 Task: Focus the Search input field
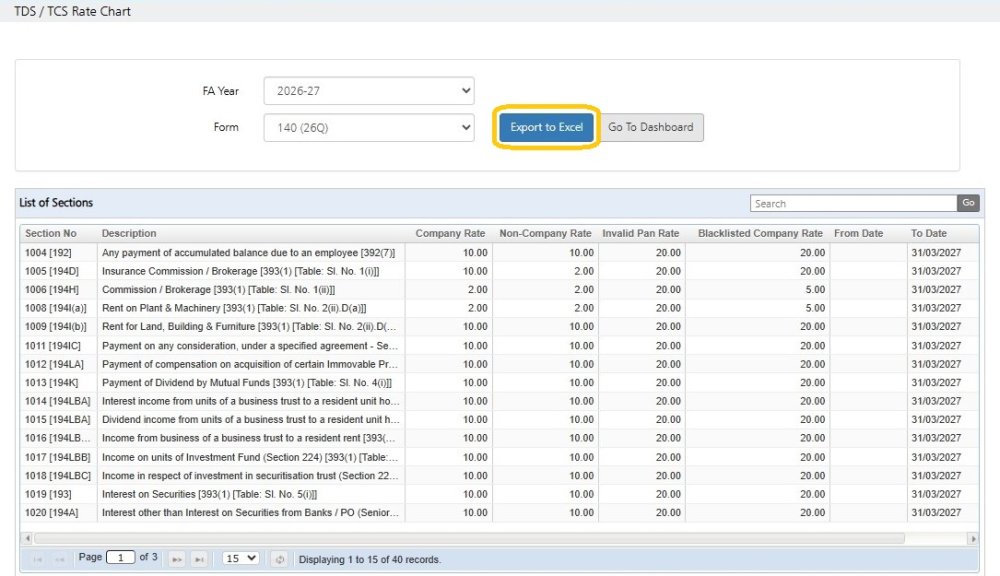click(853, 203)
